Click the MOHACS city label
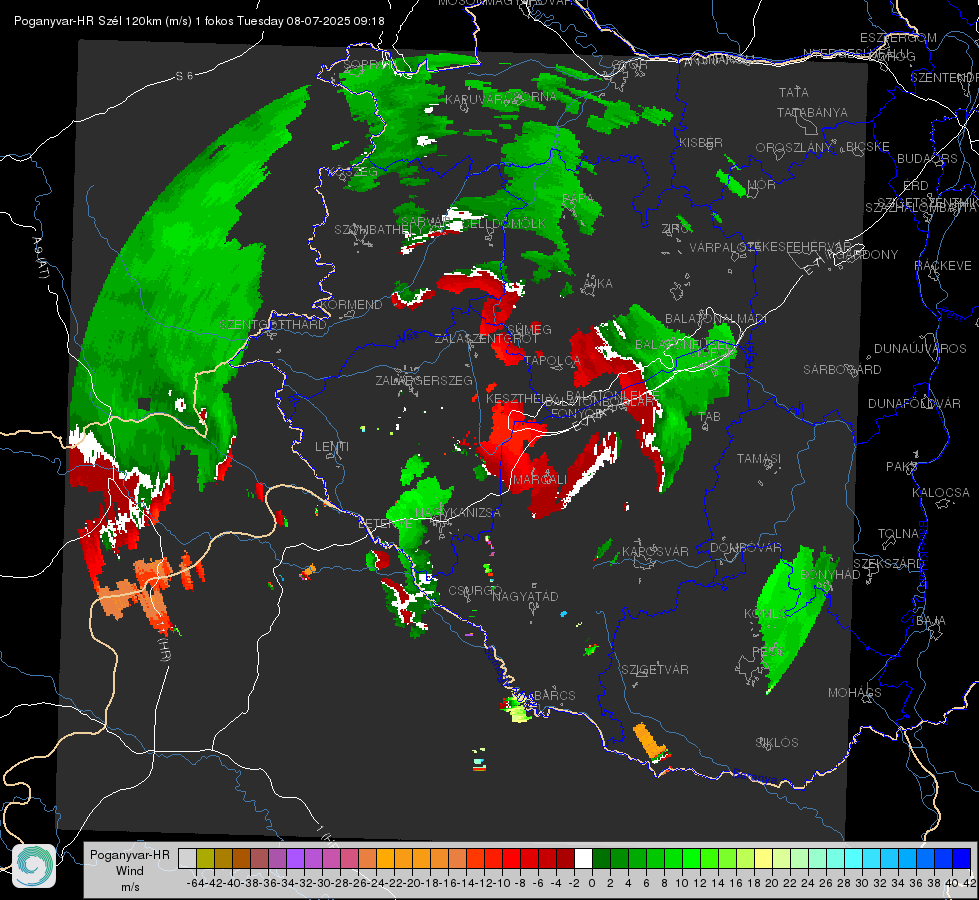979x900 pixels. [854, 693]
